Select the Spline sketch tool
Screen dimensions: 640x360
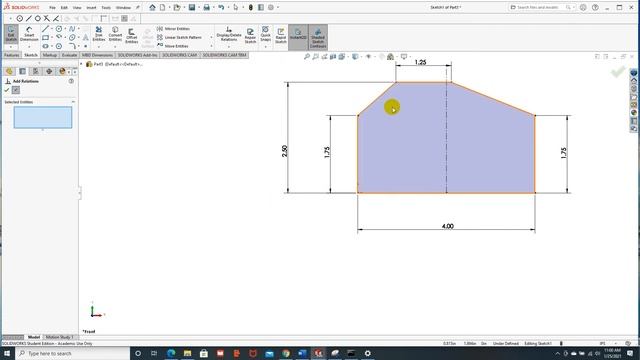72,29
